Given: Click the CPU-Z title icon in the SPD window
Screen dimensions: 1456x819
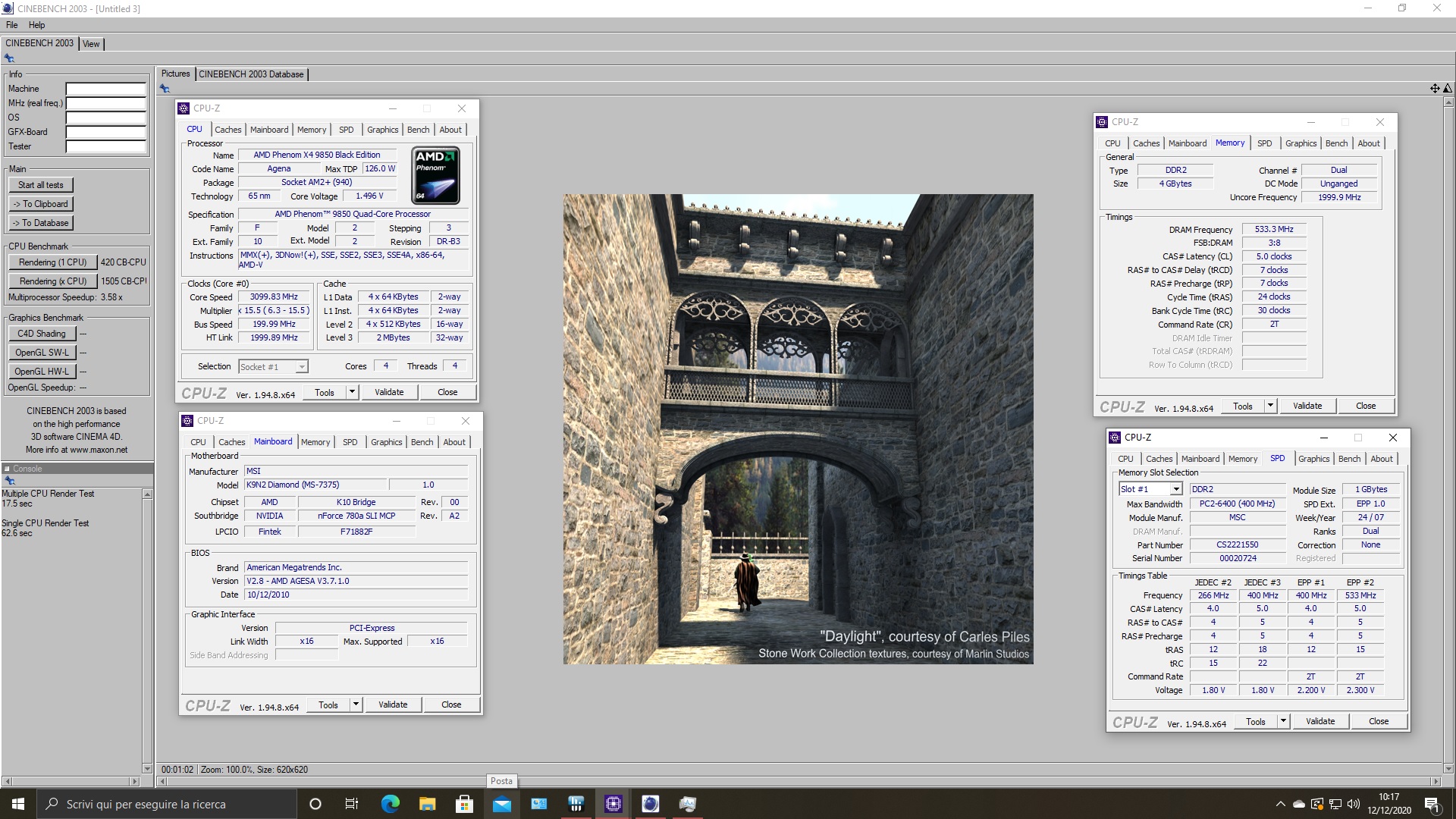Looking at the screenshot, I should (1114, 438).
